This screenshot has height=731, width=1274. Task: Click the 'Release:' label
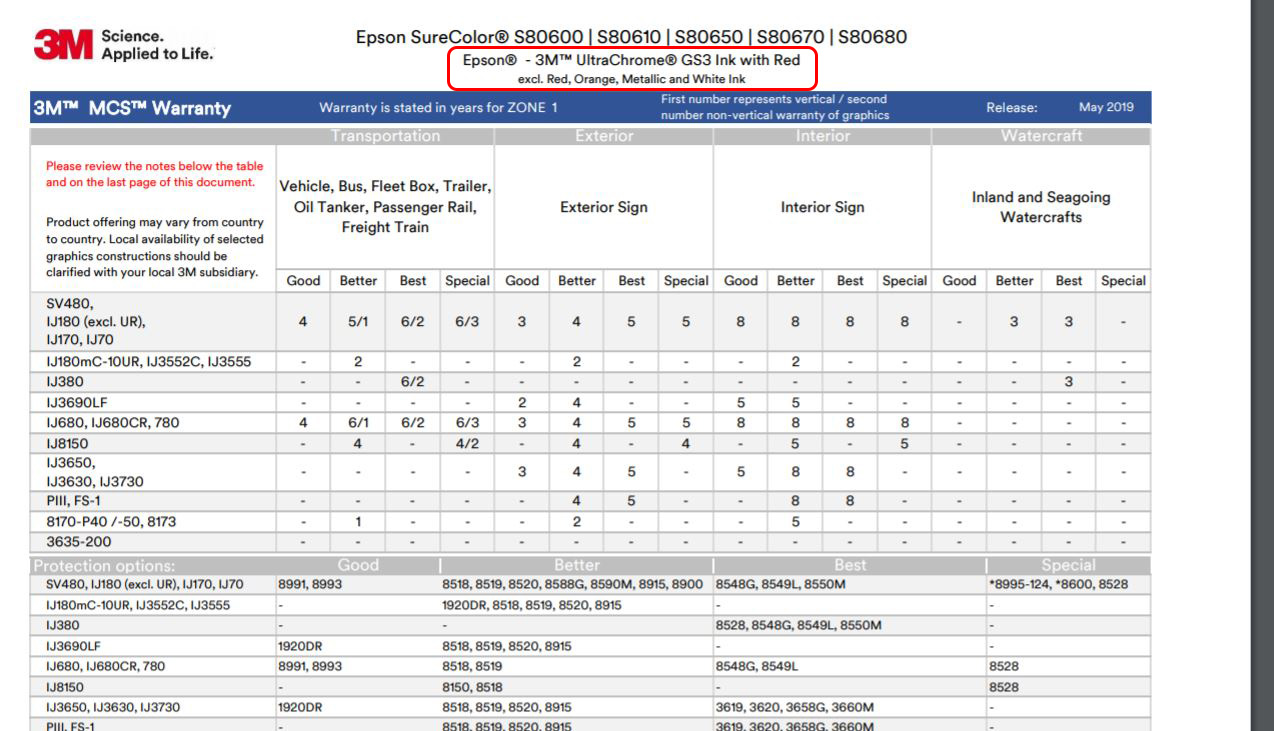pyautogui.click(x=1011, y=108)
